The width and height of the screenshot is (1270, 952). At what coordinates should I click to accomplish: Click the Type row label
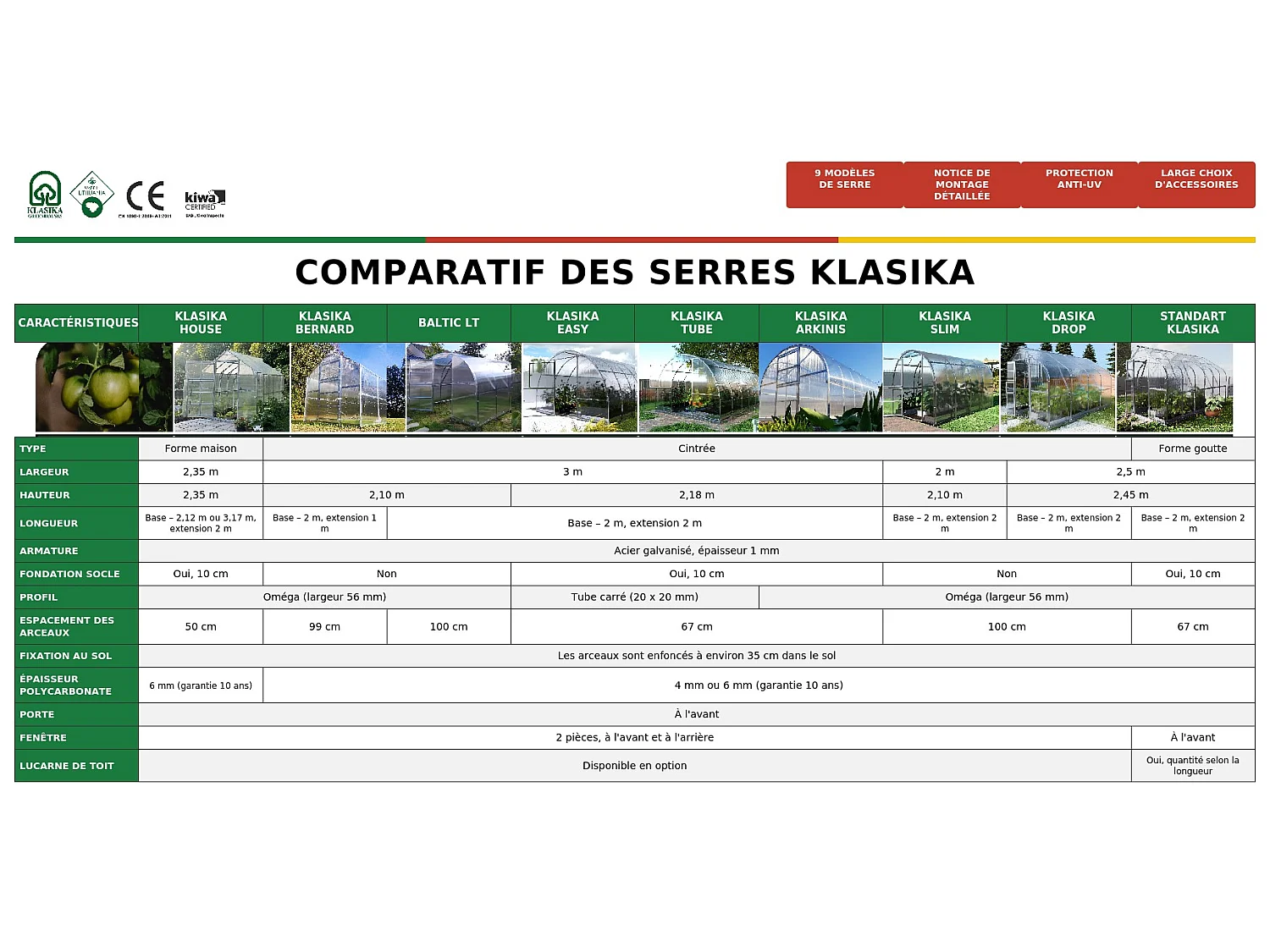pyautogui.click(x=77, y=448)
